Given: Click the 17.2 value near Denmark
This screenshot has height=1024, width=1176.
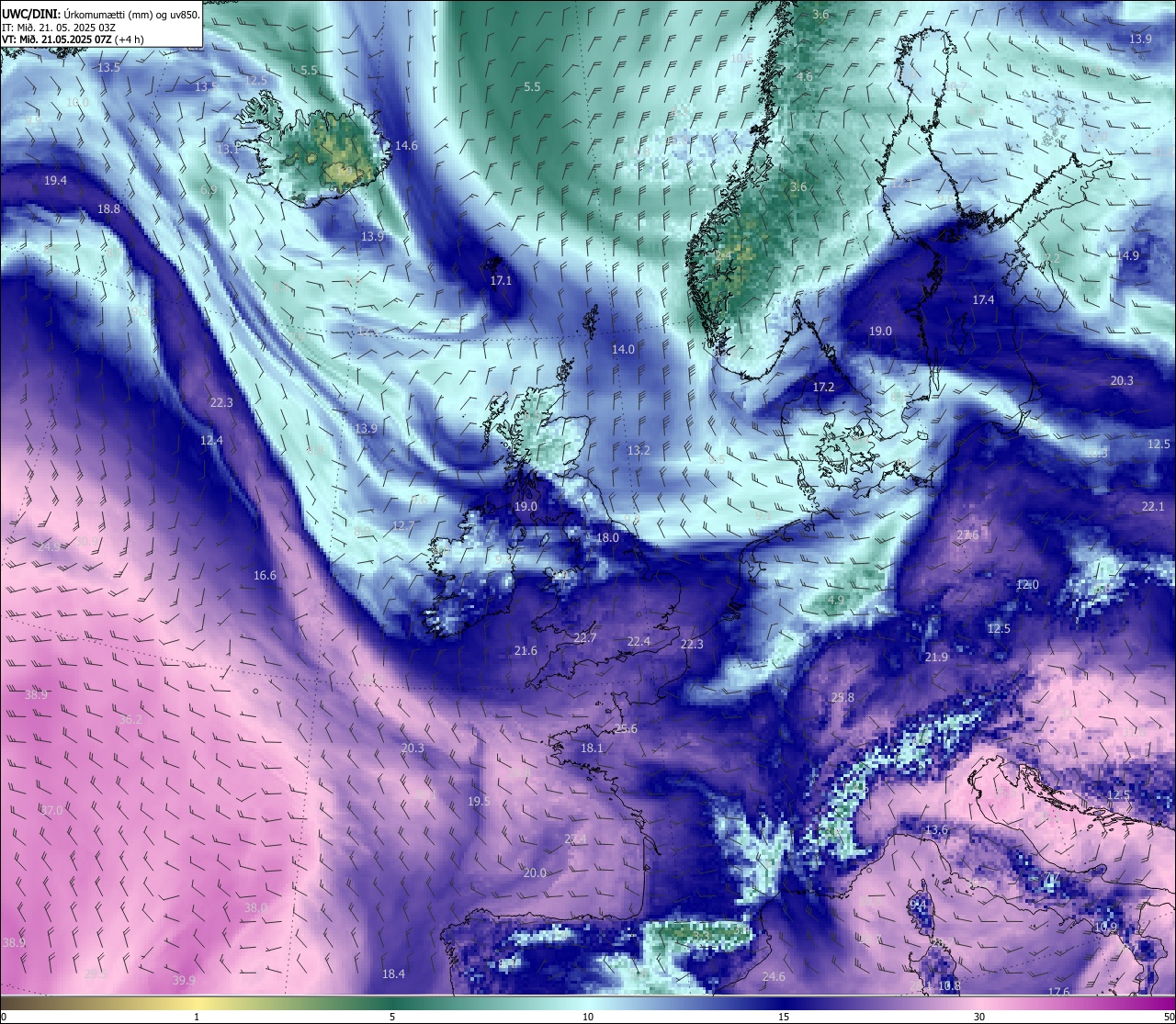Looking at the screenshot, I should tap(823, 388).
